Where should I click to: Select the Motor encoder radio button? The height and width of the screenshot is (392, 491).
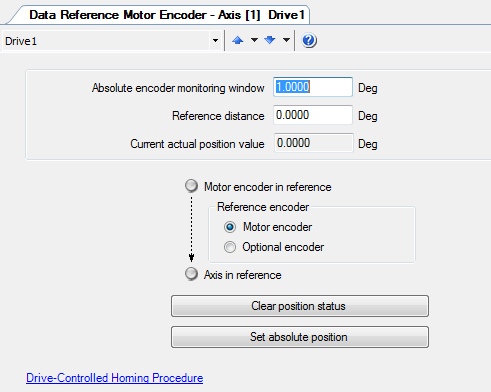(230, 227)
